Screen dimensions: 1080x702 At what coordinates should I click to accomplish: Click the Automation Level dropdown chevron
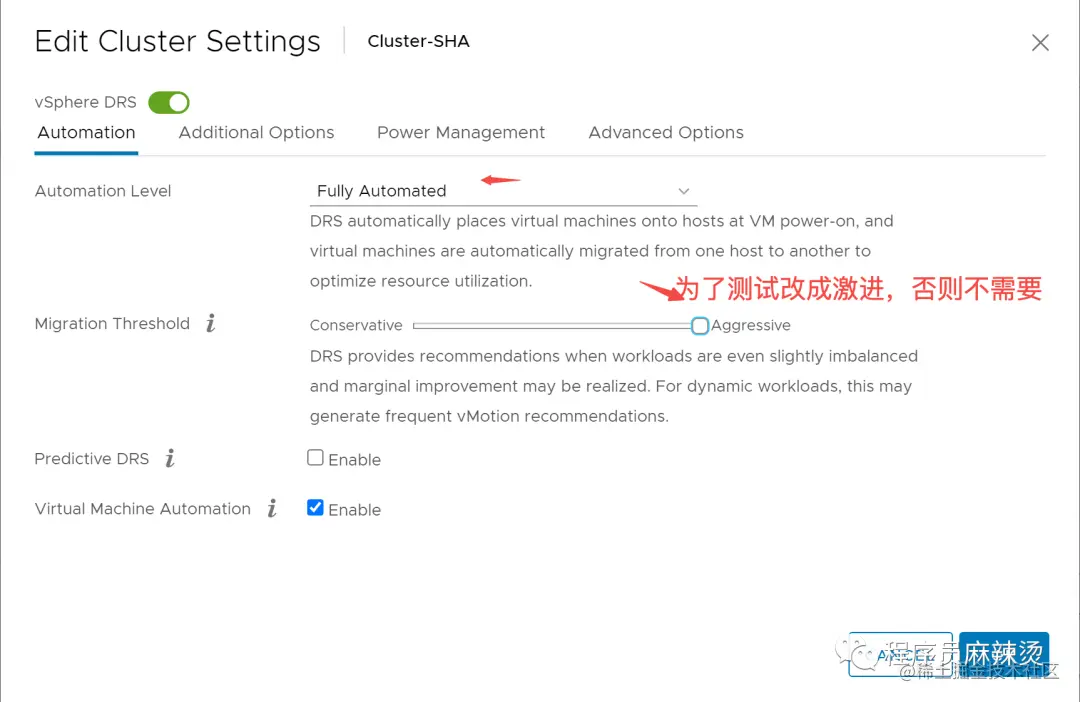[683, 191]
